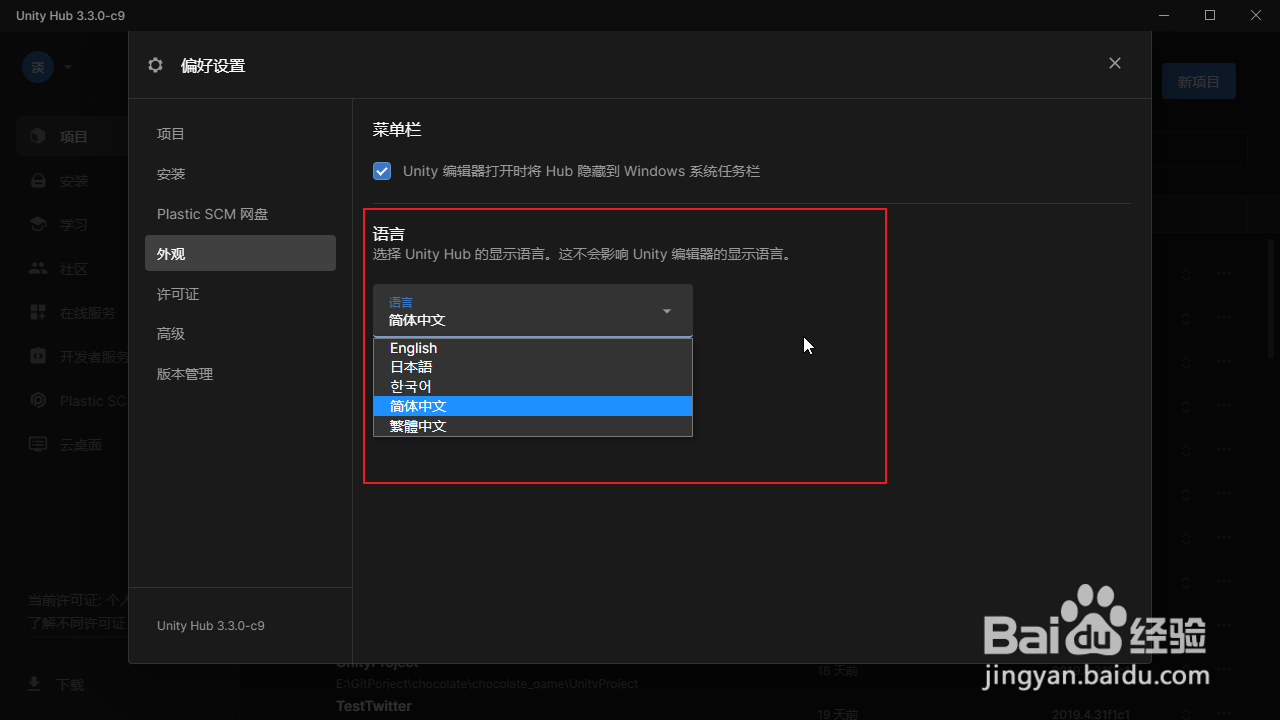Screen dimensions: 1280x720
Task: Click the 在线服务 grid icon
Action: [38, 313]
